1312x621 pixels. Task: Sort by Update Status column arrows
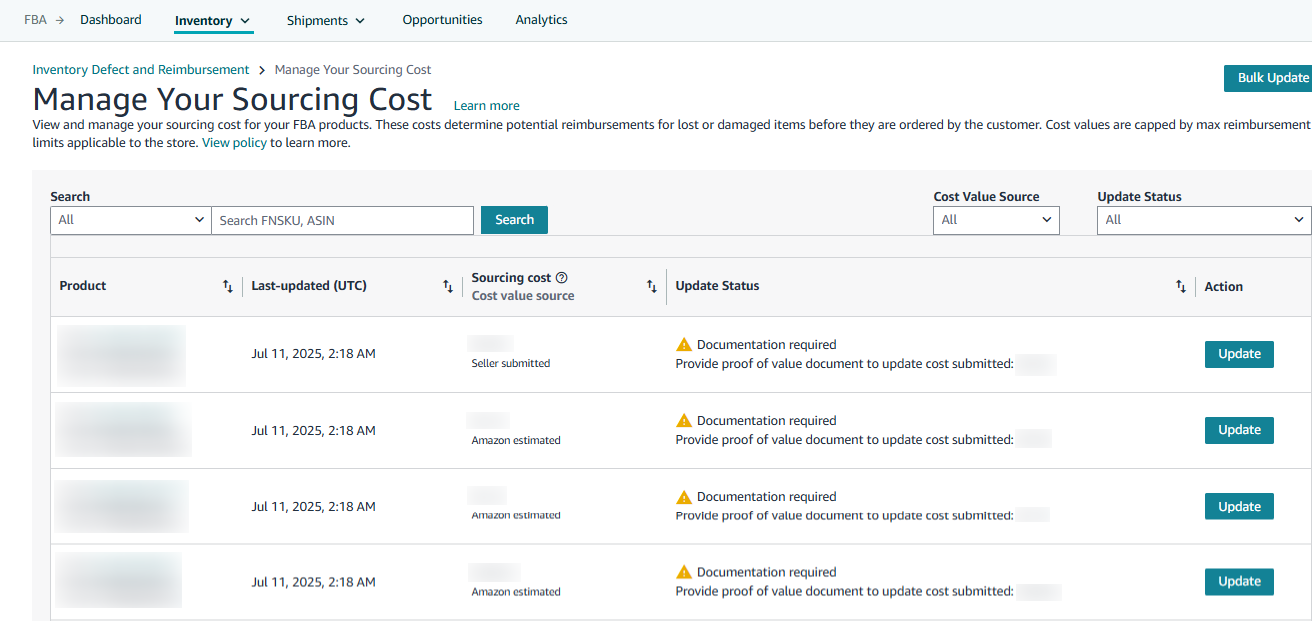(x=1181, y=287)
